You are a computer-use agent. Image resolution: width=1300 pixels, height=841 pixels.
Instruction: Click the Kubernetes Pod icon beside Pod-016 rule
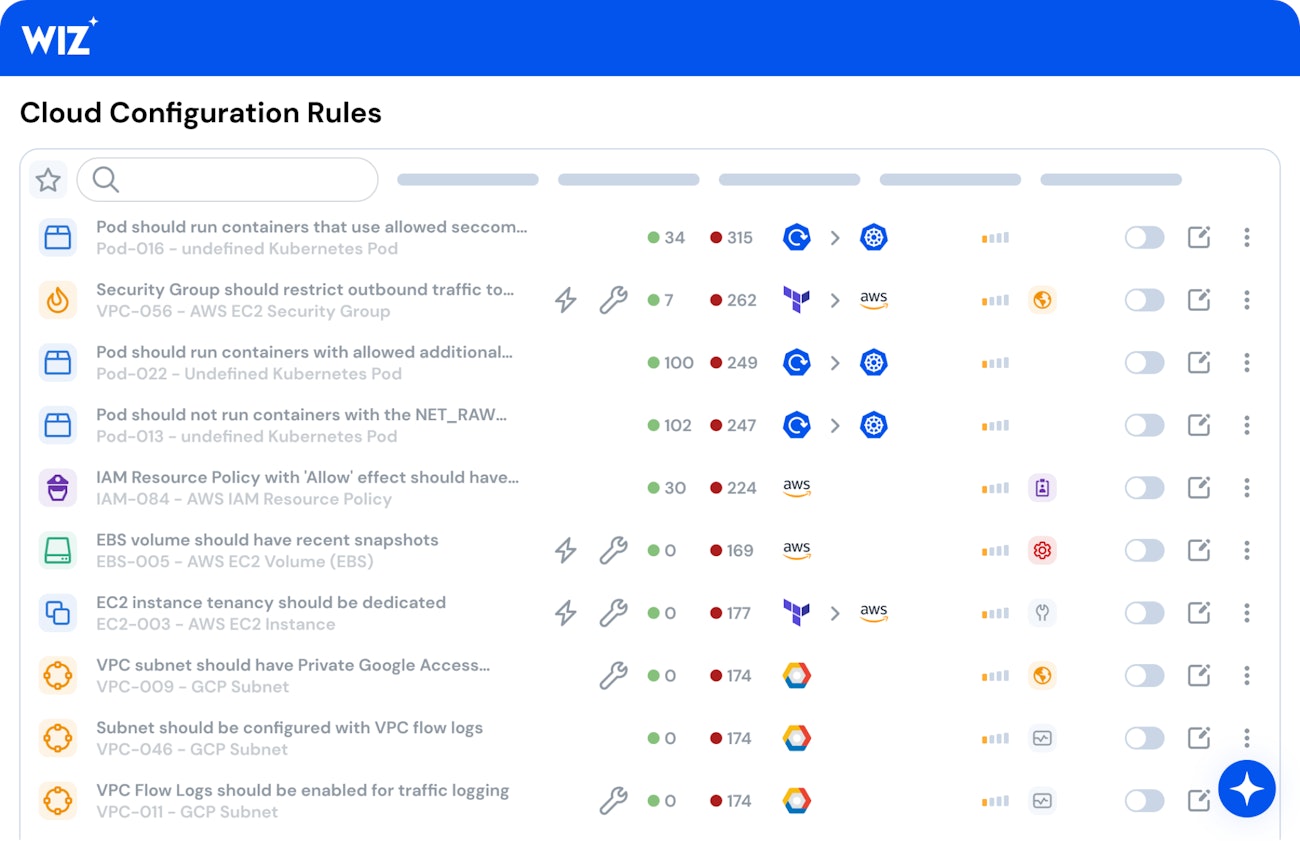(x=873, y=237)
